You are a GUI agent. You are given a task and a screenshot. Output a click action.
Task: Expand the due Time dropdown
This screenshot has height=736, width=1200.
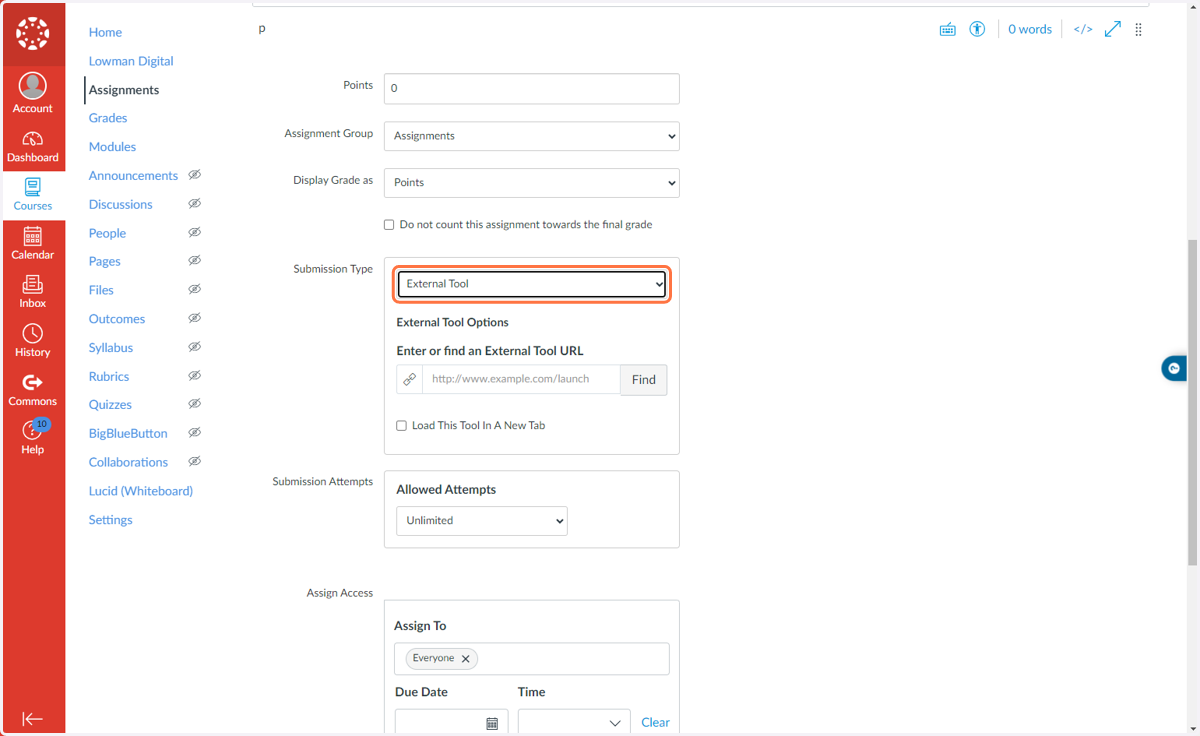(x=574, y=723)
